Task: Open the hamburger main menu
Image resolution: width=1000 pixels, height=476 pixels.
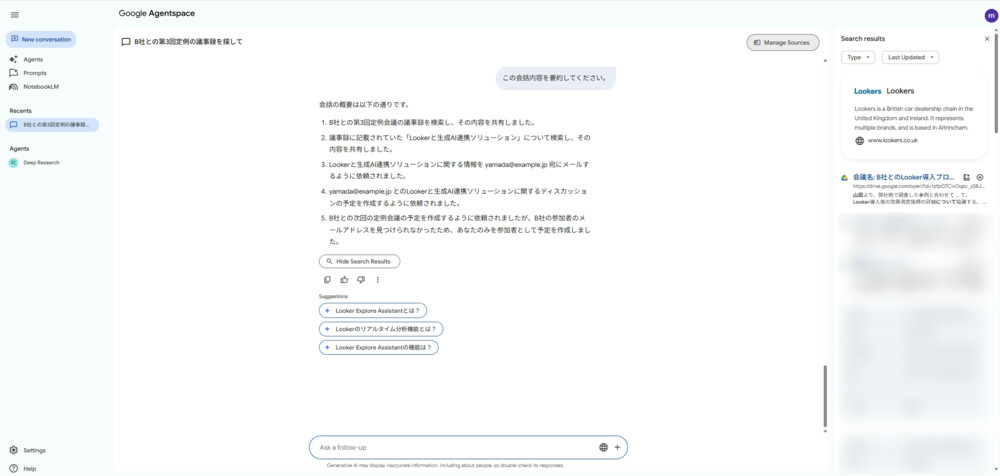Action: (x=15, y=15)
